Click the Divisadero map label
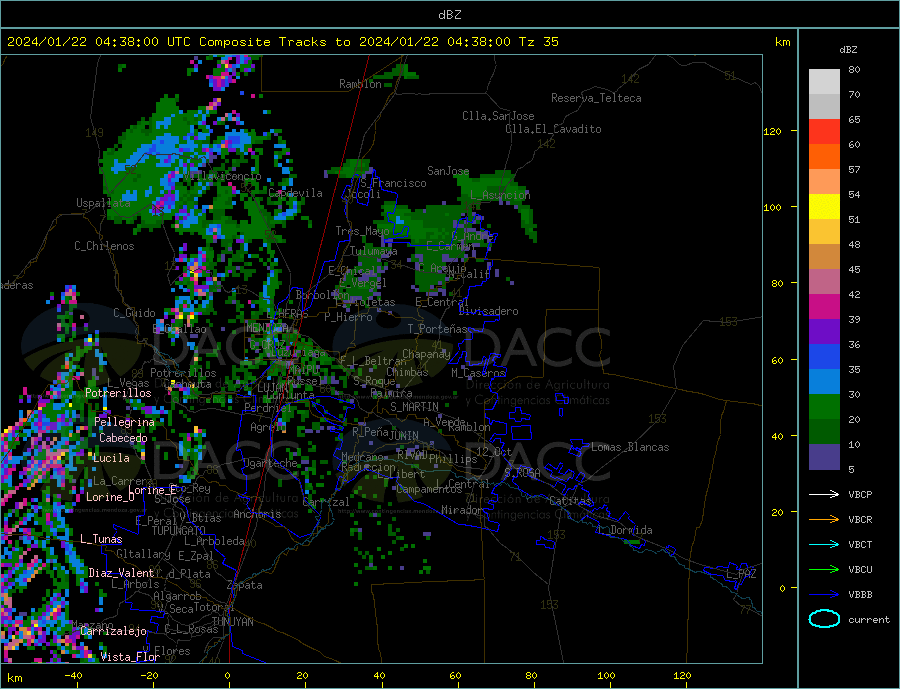This screenshot has width=900, height=689. [x=488, y=311]
